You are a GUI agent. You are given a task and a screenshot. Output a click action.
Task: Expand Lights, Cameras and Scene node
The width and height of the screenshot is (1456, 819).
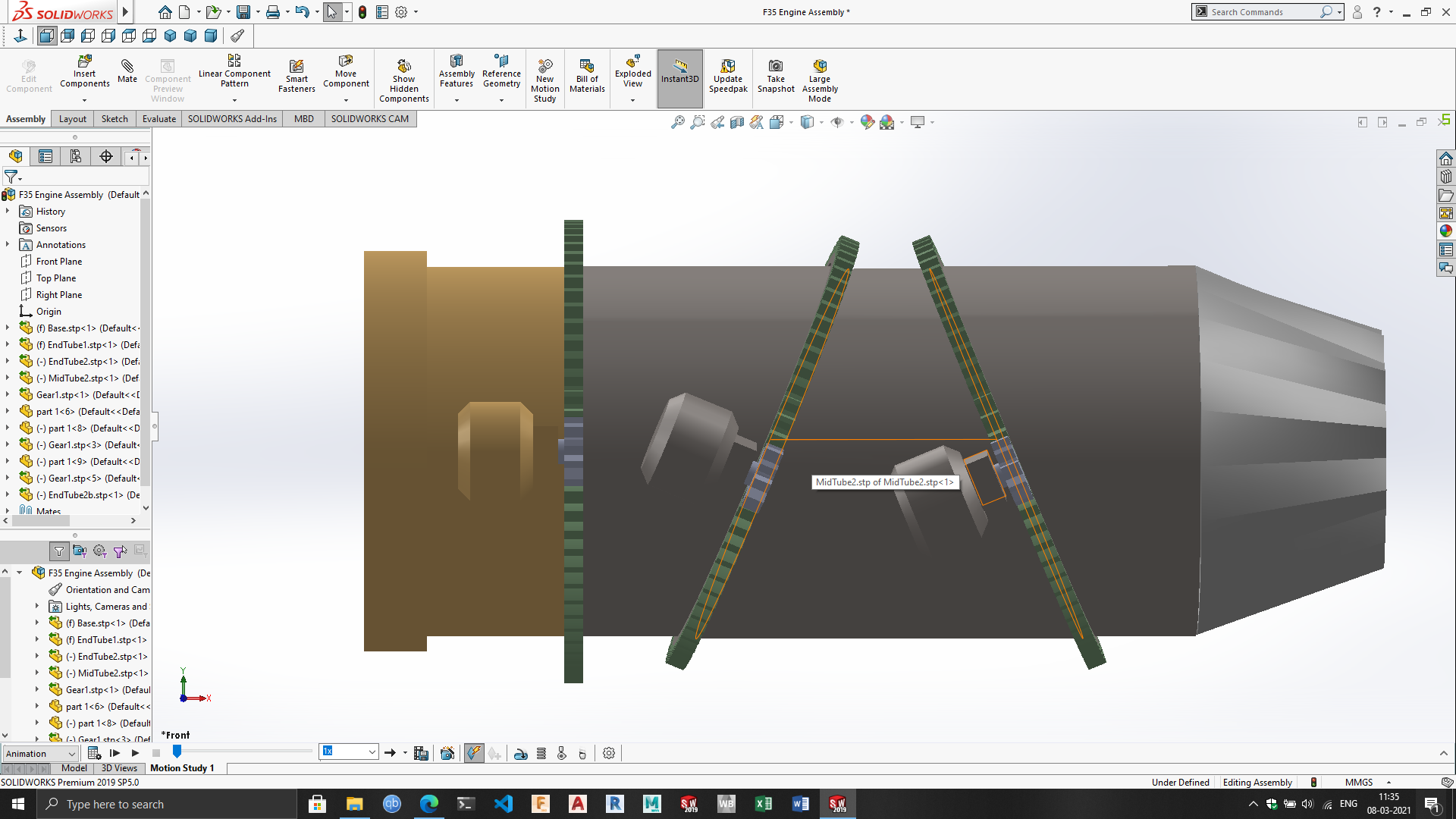(x=36, y=607)
